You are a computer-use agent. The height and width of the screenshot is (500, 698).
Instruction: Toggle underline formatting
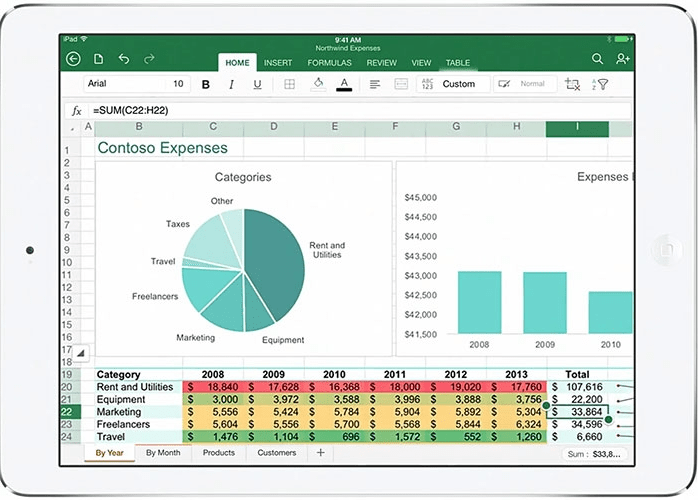tap(257, 85)
